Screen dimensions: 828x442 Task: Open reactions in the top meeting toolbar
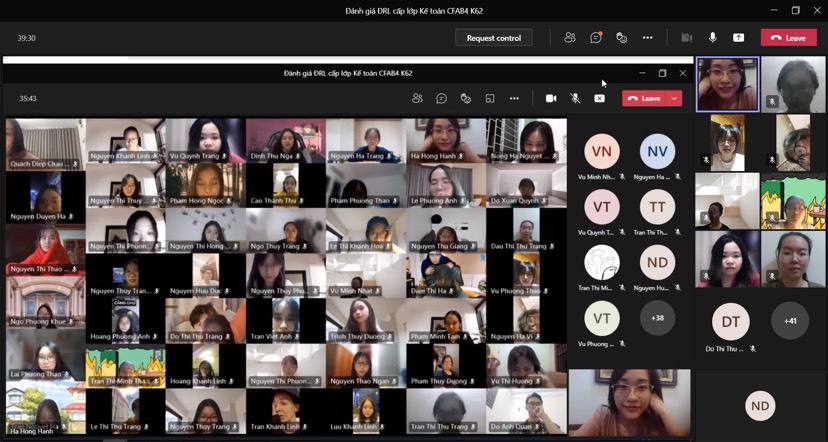621,38
